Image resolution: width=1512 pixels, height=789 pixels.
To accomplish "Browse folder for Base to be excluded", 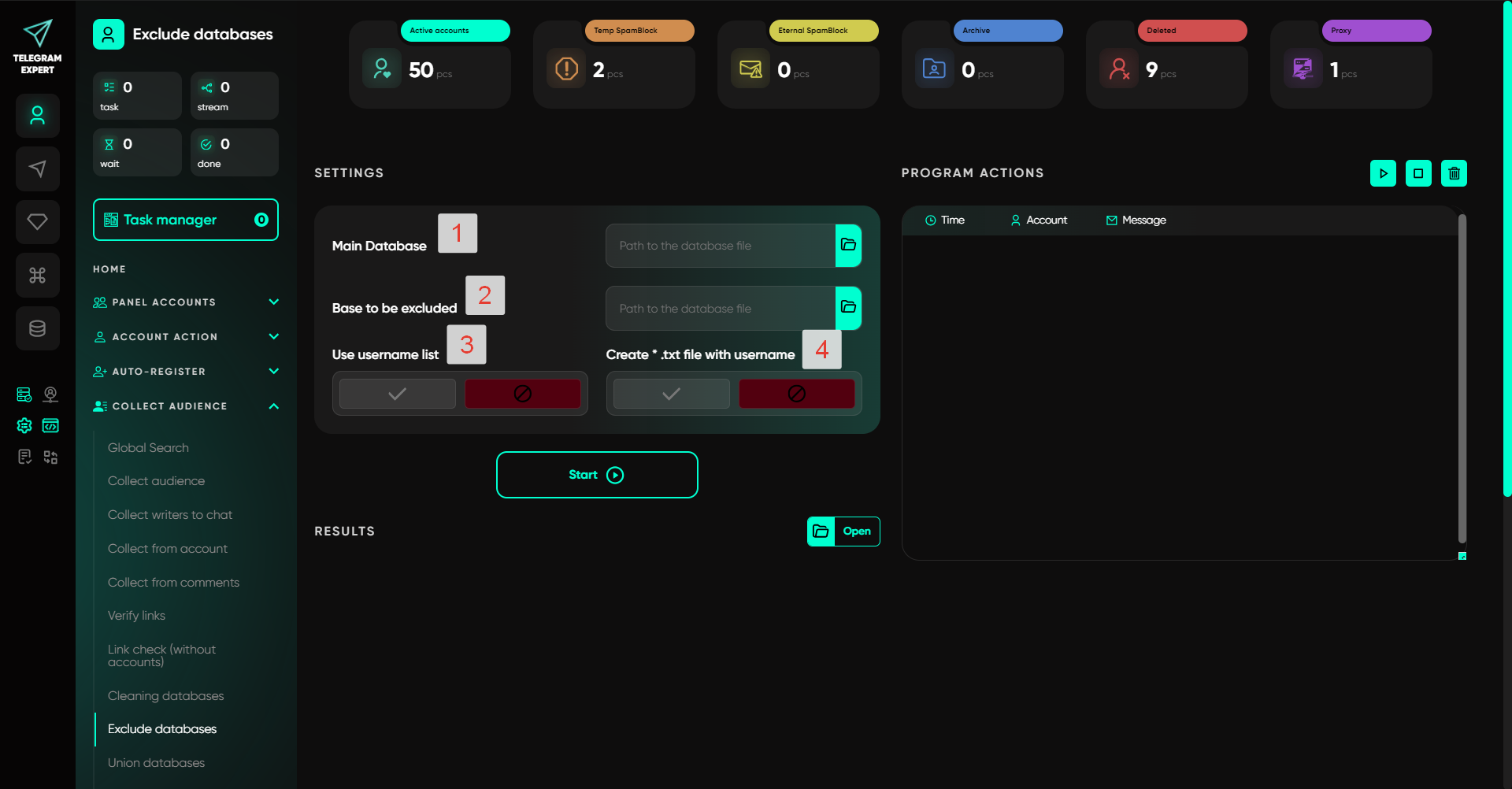I will [848, 308].
